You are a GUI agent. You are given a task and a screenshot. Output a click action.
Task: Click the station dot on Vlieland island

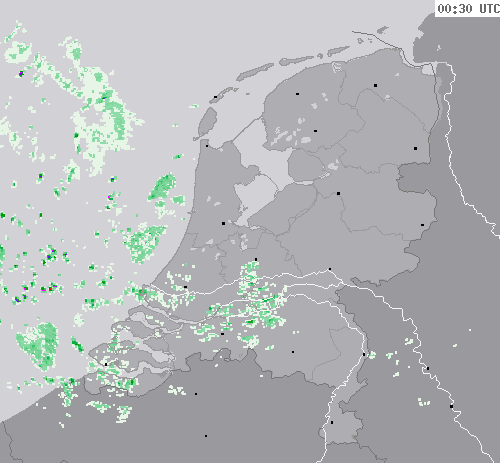pos(216,97)
